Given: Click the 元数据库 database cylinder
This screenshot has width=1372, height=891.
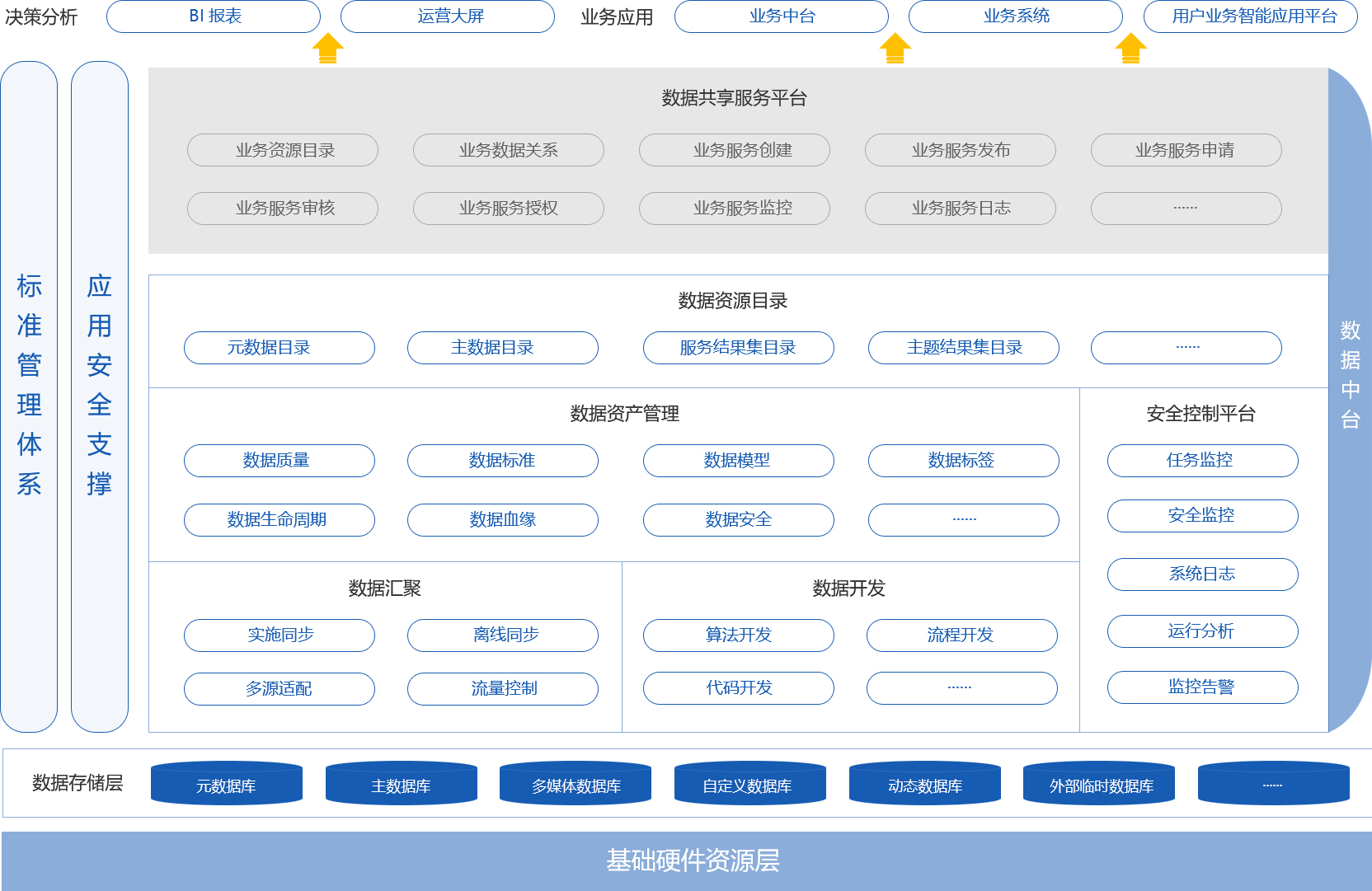Looking at the screenshot, I should (226, 784).
